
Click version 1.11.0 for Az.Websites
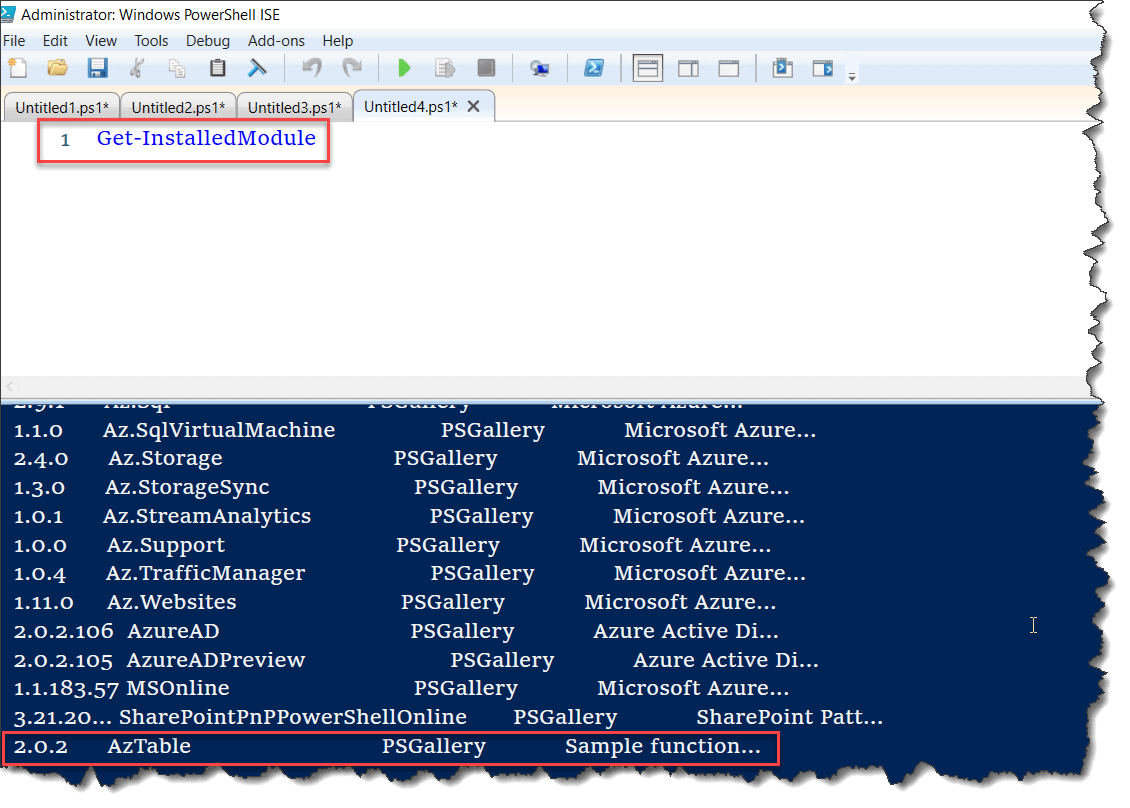click(x=43, y=602)
